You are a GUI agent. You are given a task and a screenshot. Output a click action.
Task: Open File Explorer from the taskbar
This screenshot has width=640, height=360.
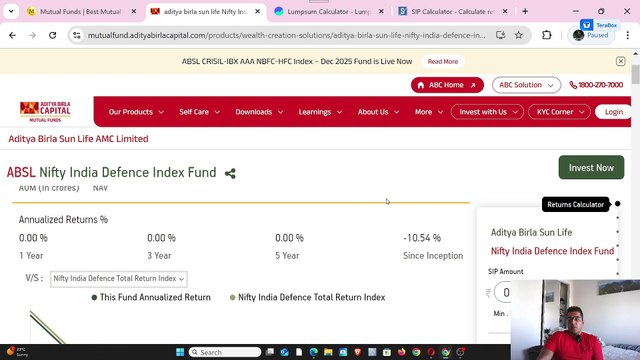point(328,352)
